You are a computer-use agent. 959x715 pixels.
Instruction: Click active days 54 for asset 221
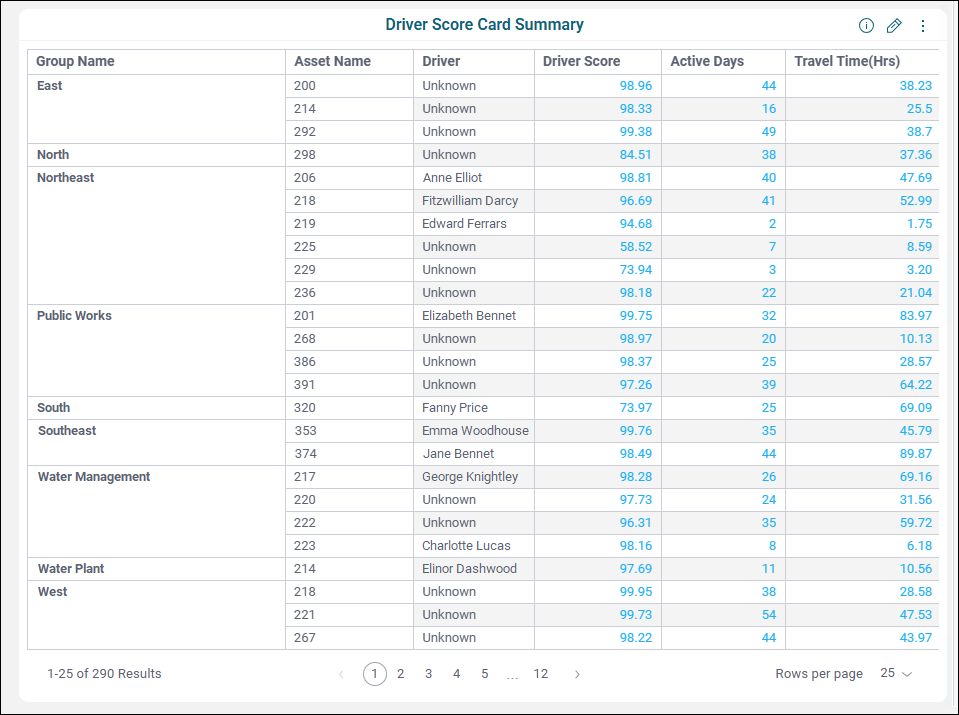coord(769,615)
